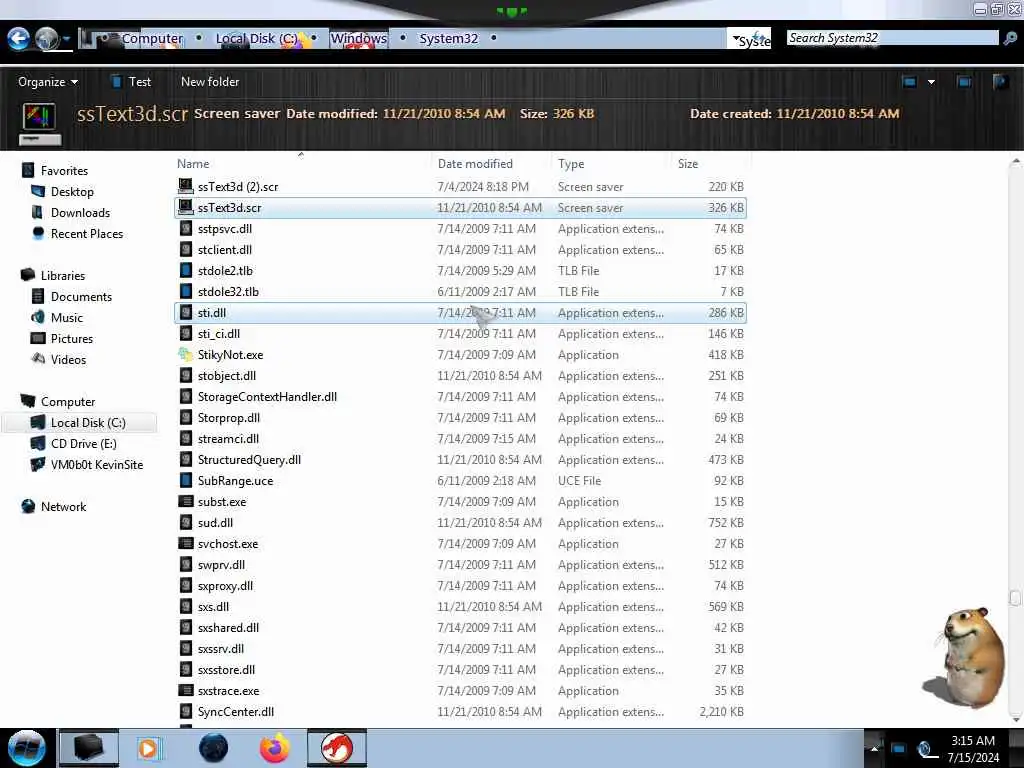Select the stobject.dll file name
Image resolution: width=1024 pixels, height=768 pixels.
pos(227,376)
